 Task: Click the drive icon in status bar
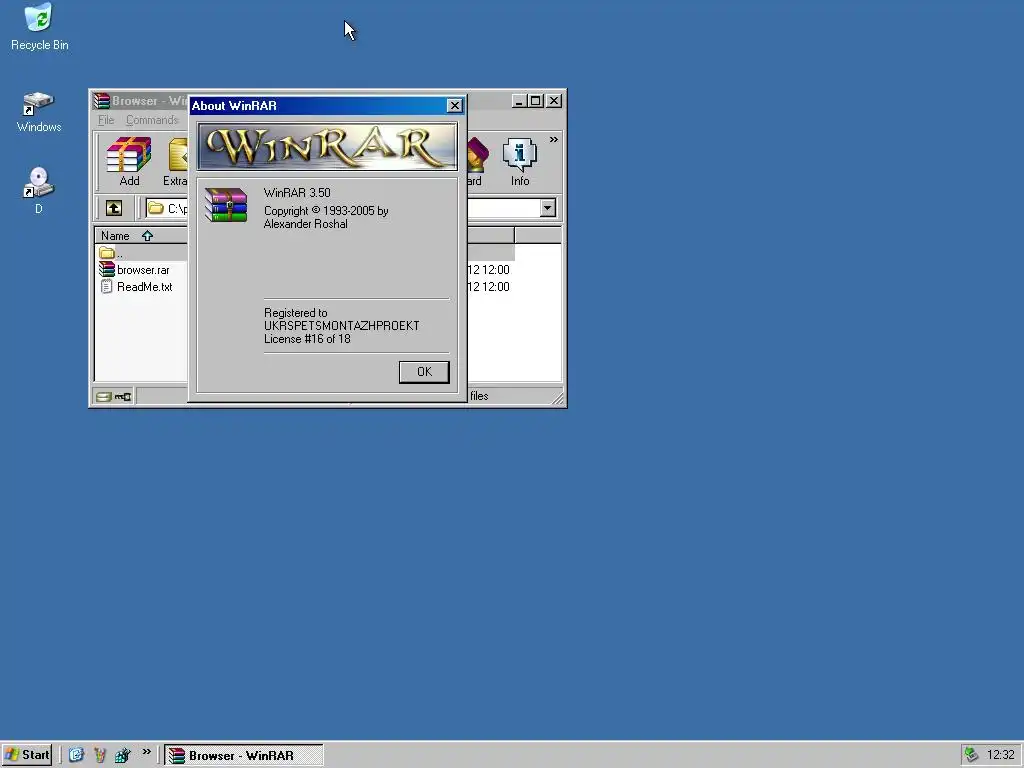pyautogui.click(x=104, y=396)
